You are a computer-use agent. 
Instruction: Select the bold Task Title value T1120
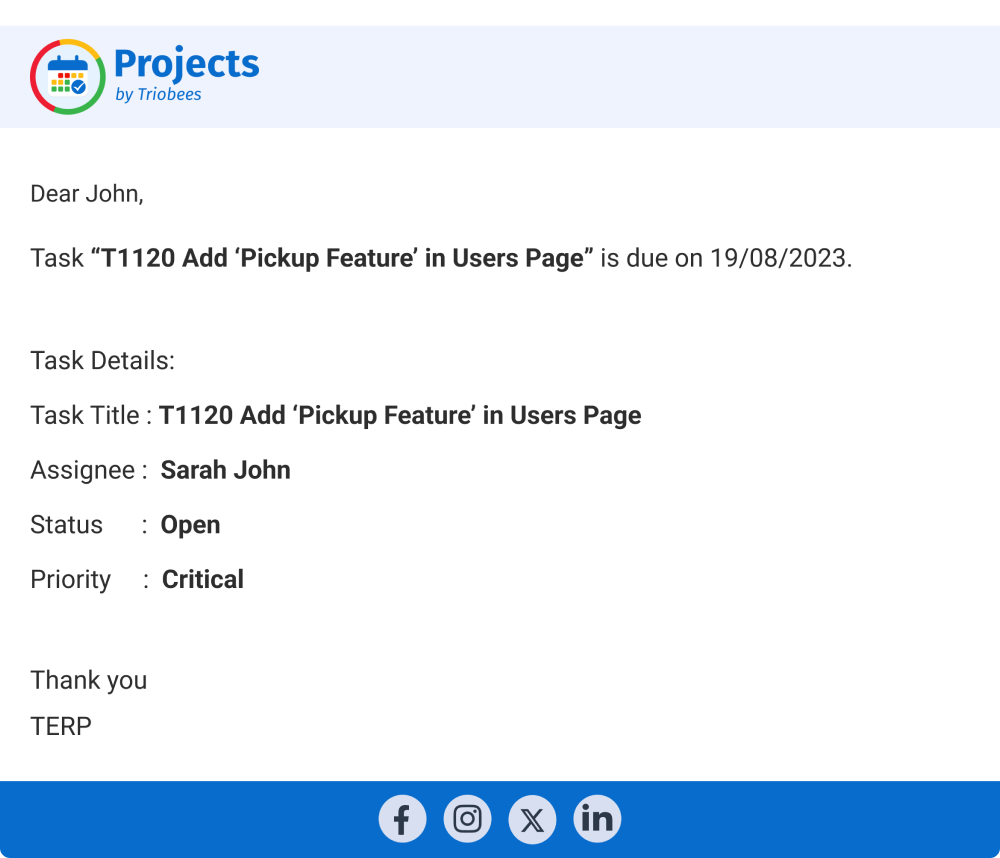pyautogui.click(x=400, y=416)
